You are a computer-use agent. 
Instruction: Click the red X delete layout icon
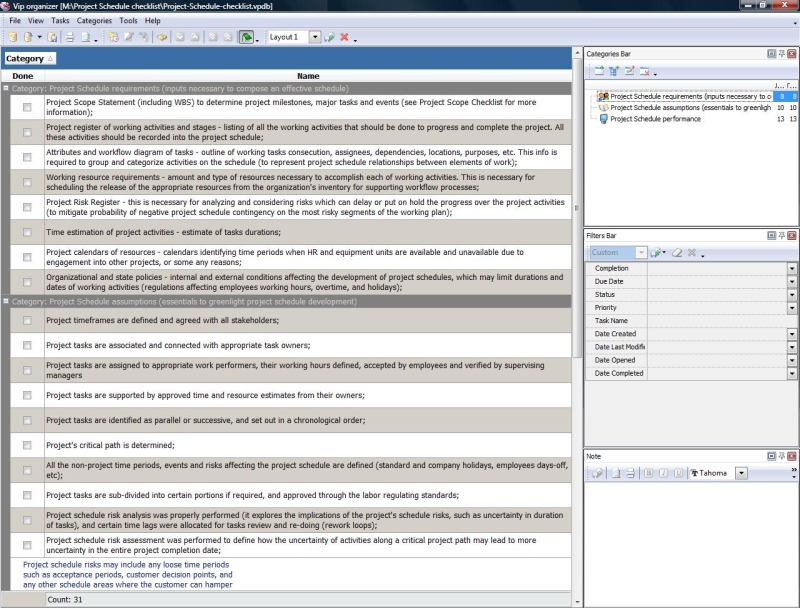(x=344, y=37)
